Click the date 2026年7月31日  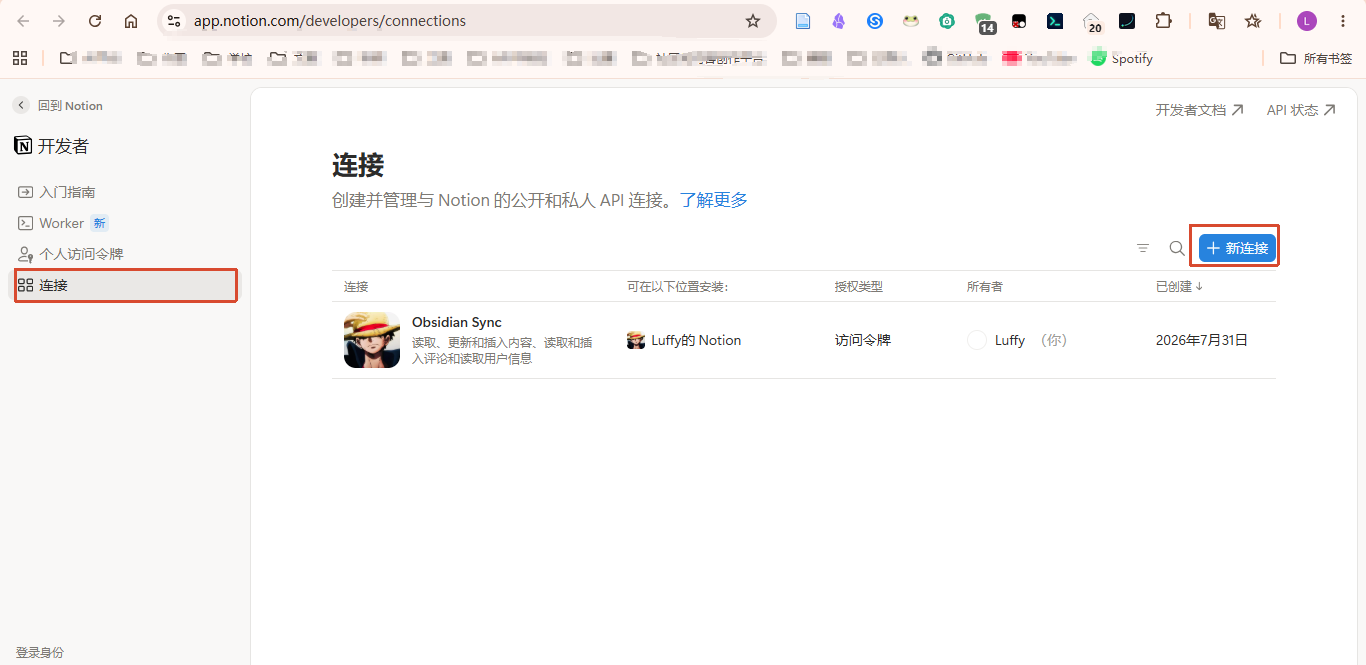pyautogui.click(x=1202, y=340)
